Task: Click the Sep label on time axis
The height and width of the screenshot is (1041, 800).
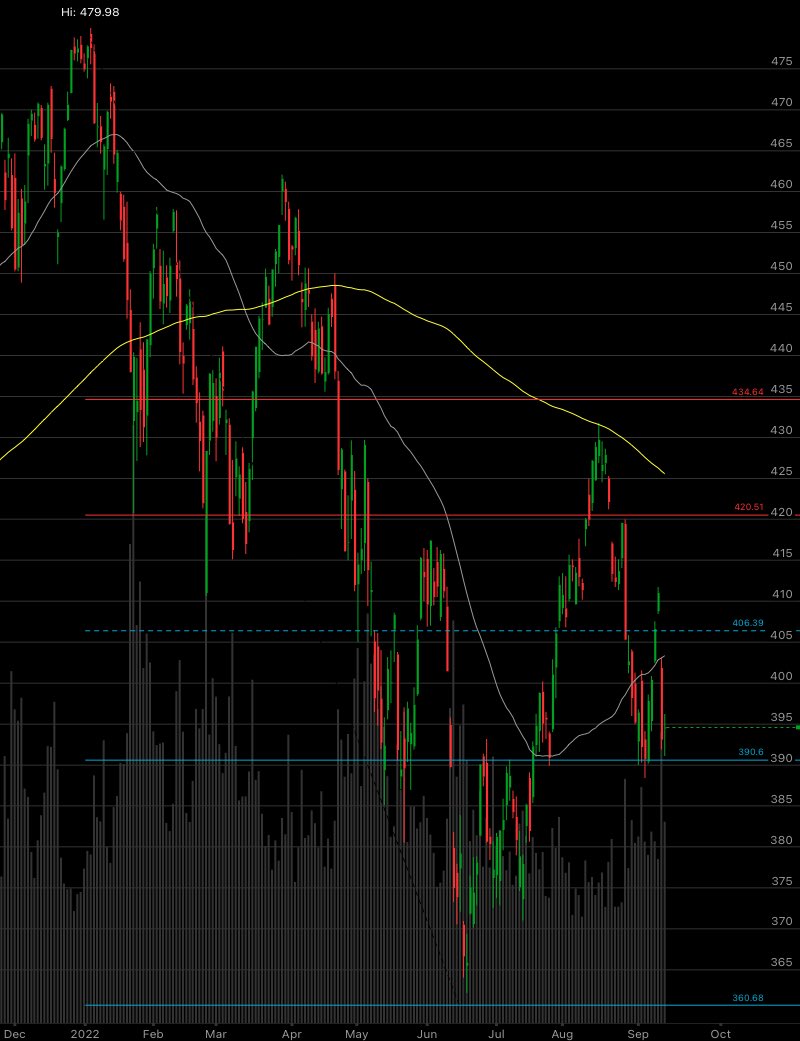Action: coord(638,1034)
